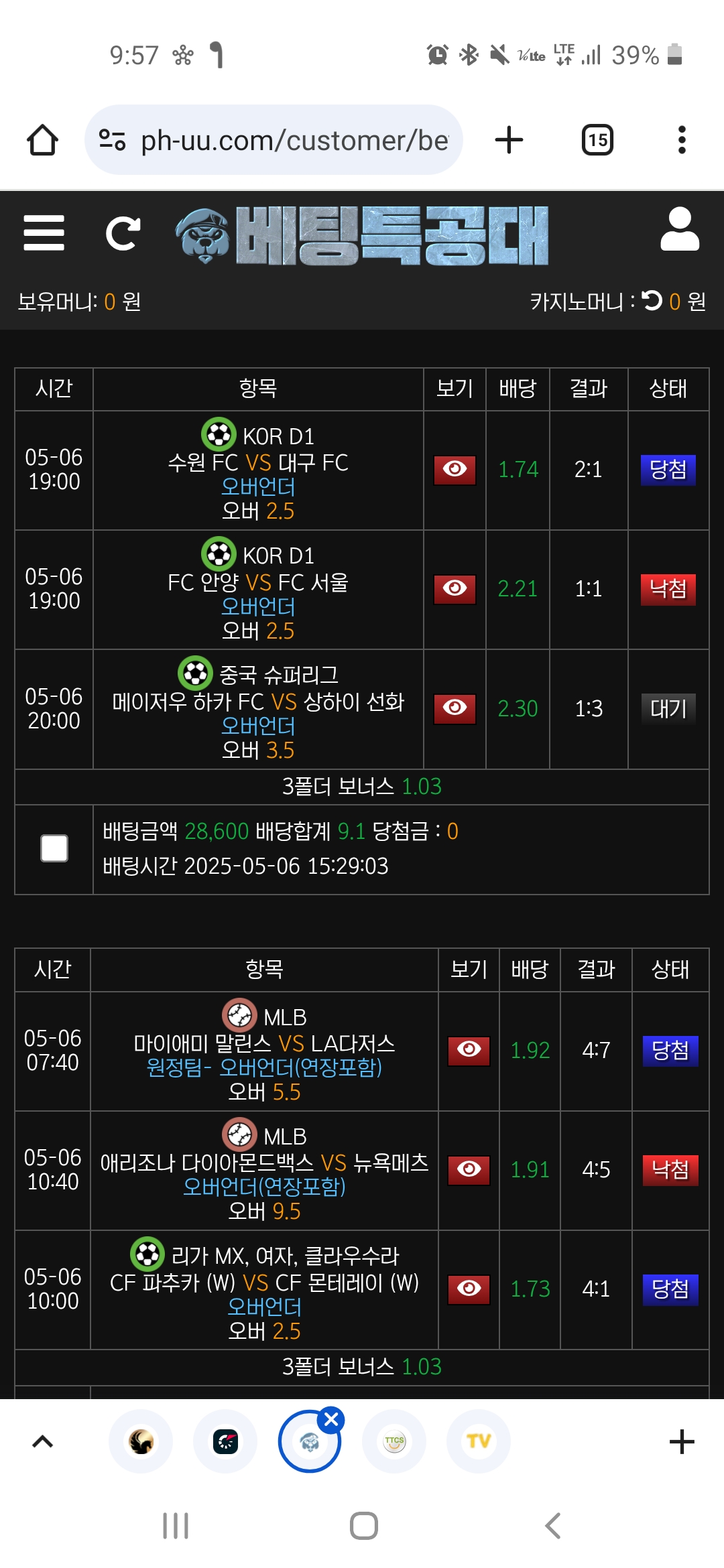Open the hamburger menu on the betting site

click(x=44, y=233)
